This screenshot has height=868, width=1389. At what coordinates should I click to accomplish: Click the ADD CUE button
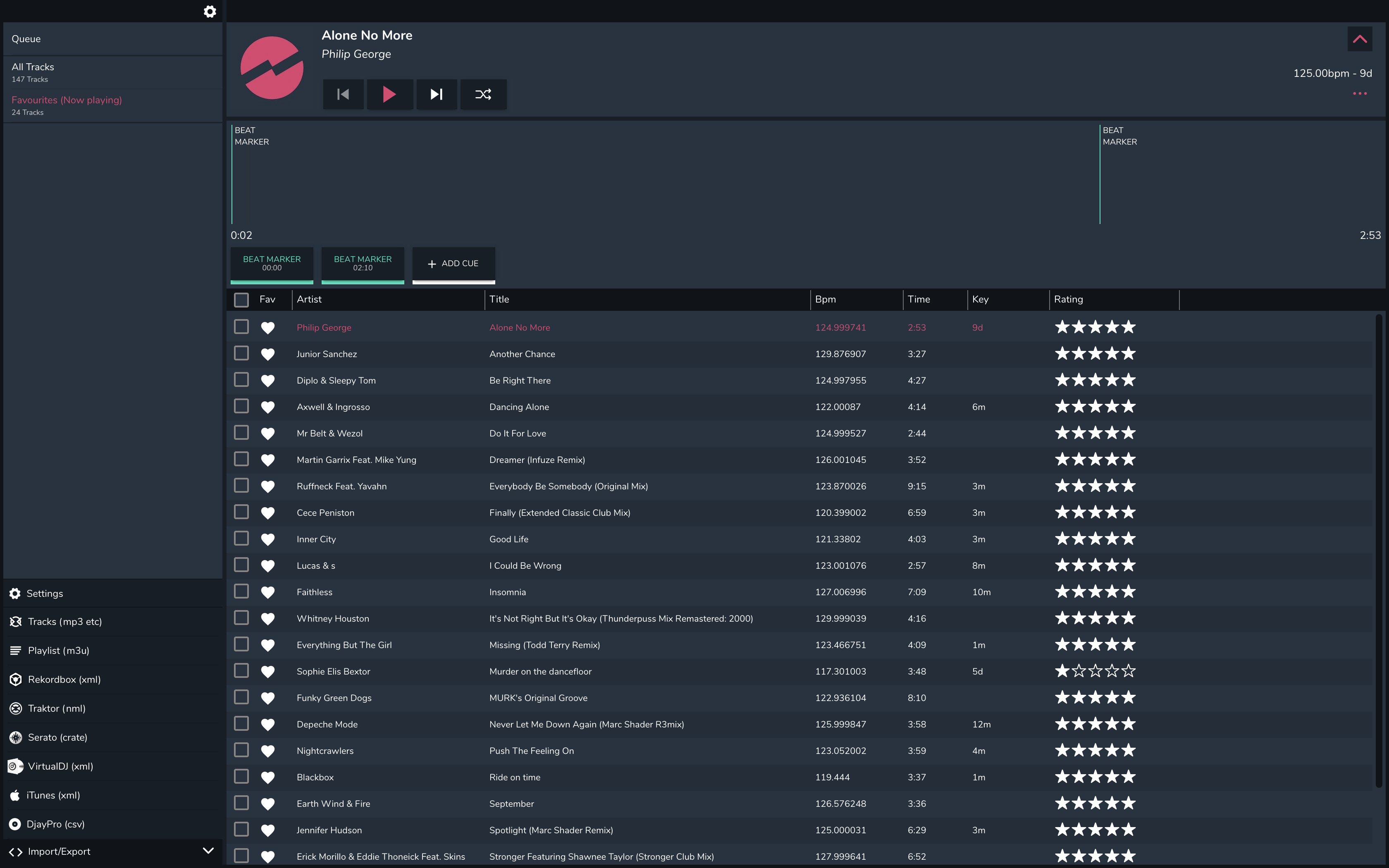(453, 264)
